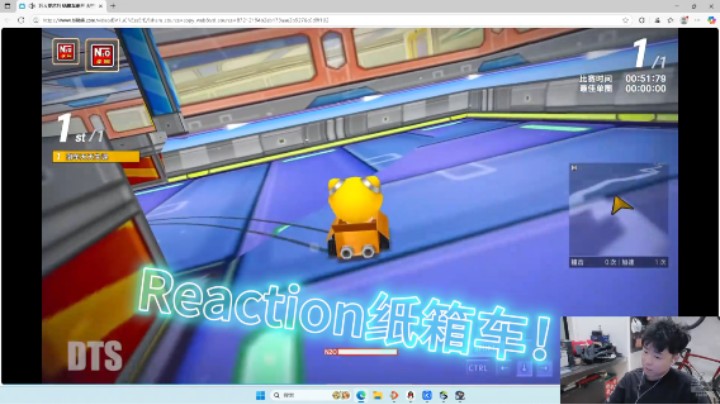Screen dimensions: 720x404
Task: Click the yellow player name bar
Action: tap(96, 157)
